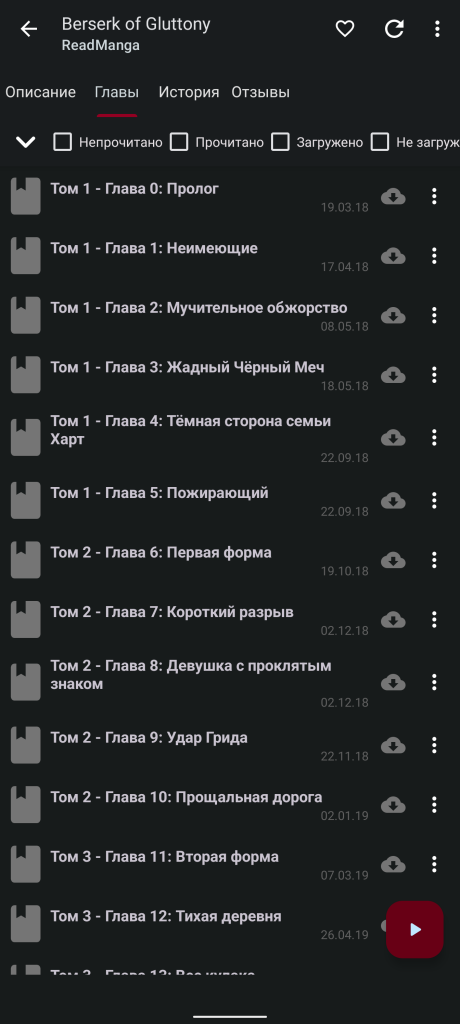Switch to the Описание tab
The height and width of the screenshot is (1024, 460).
[x=41, y=92]
